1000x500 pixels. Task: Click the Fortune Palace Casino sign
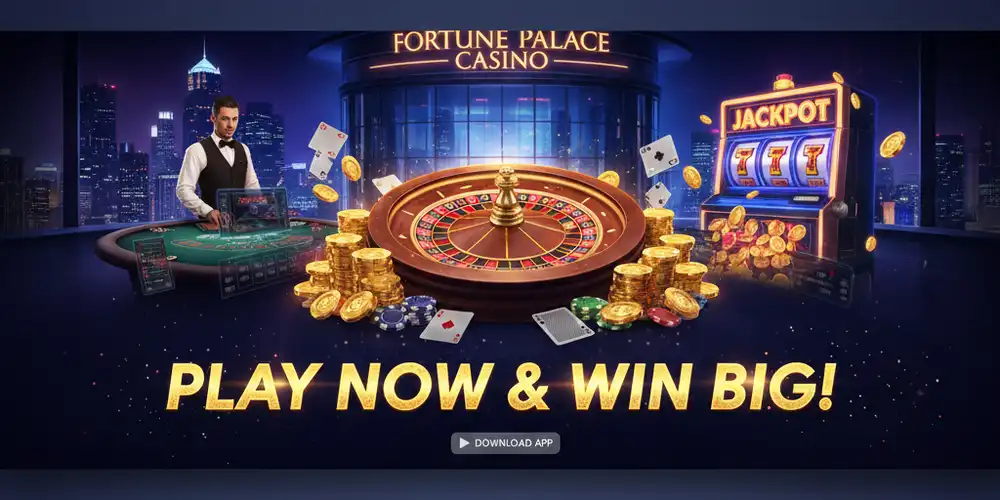[501, 50]
